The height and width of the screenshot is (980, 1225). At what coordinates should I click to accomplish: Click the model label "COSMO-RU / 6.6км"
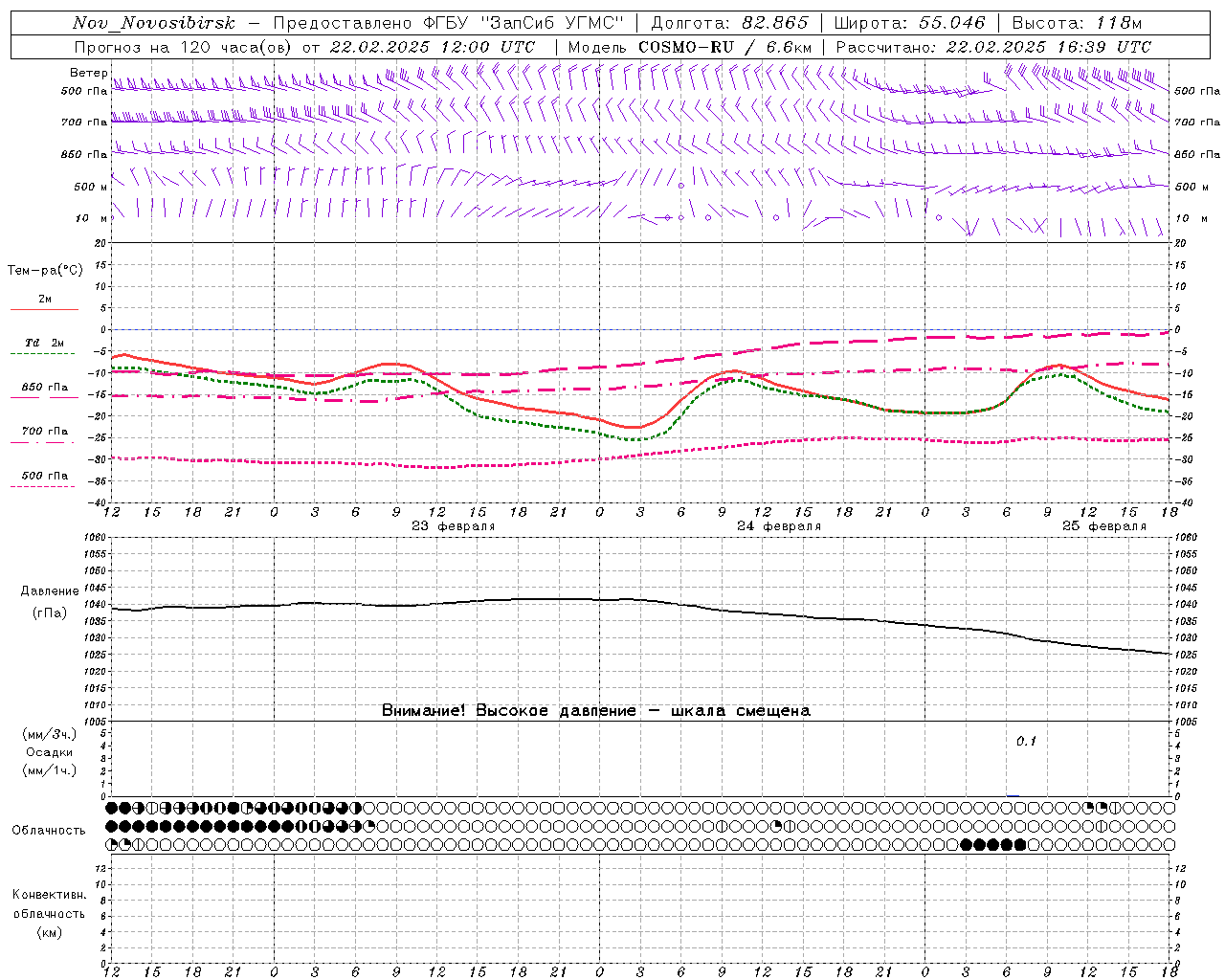point(724,47)
